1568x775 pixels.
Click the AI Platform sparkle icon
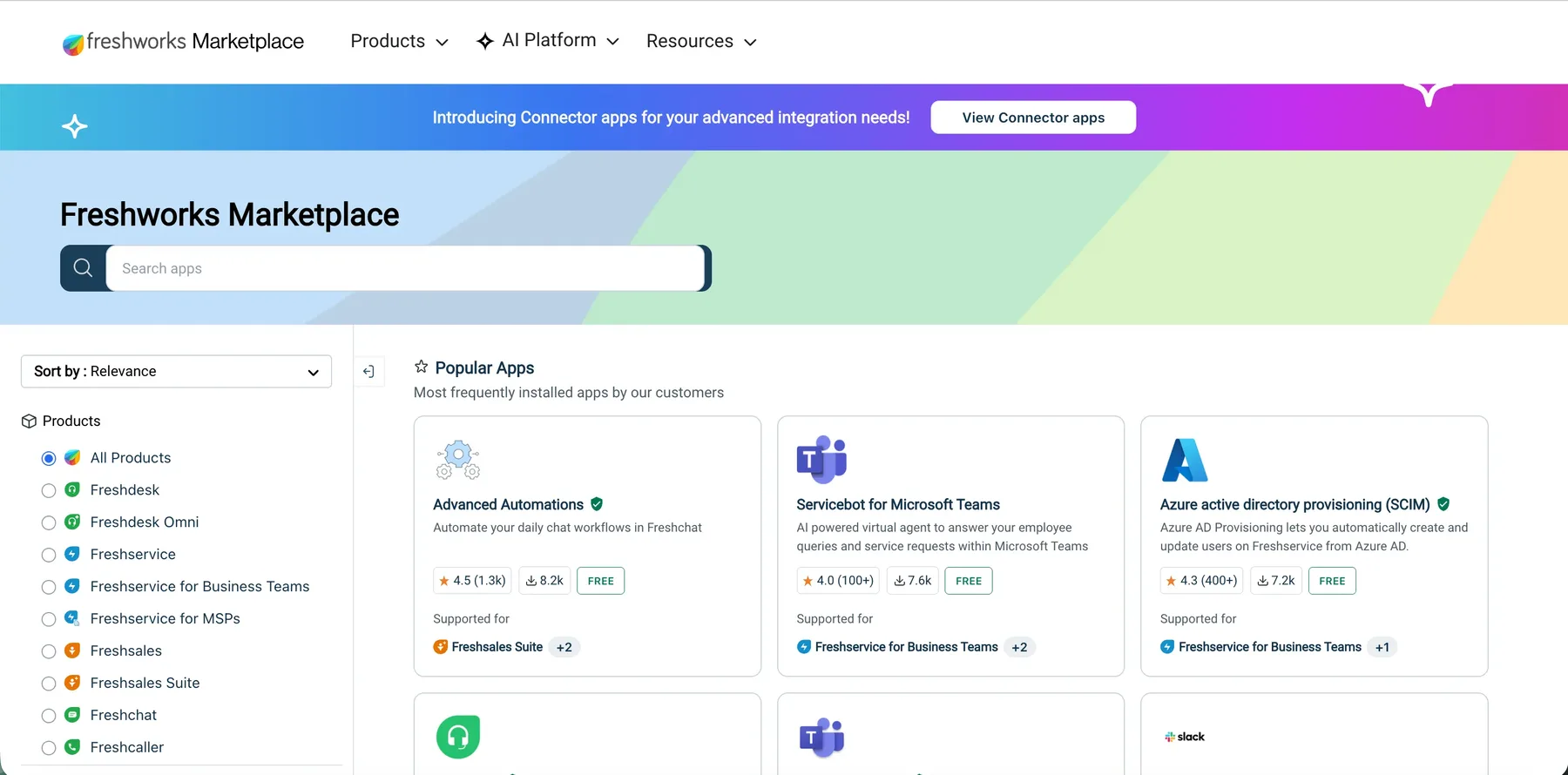point(485,41)
